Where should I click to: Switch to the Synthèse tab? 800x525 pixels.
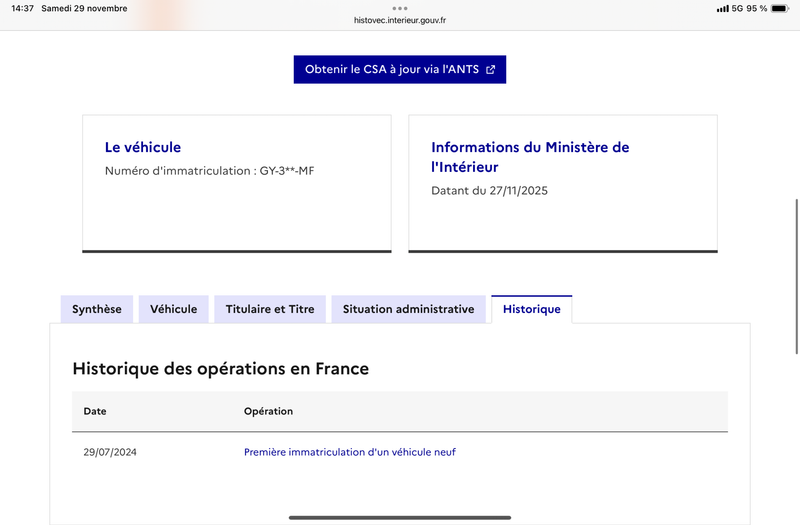tap(97, 309)
